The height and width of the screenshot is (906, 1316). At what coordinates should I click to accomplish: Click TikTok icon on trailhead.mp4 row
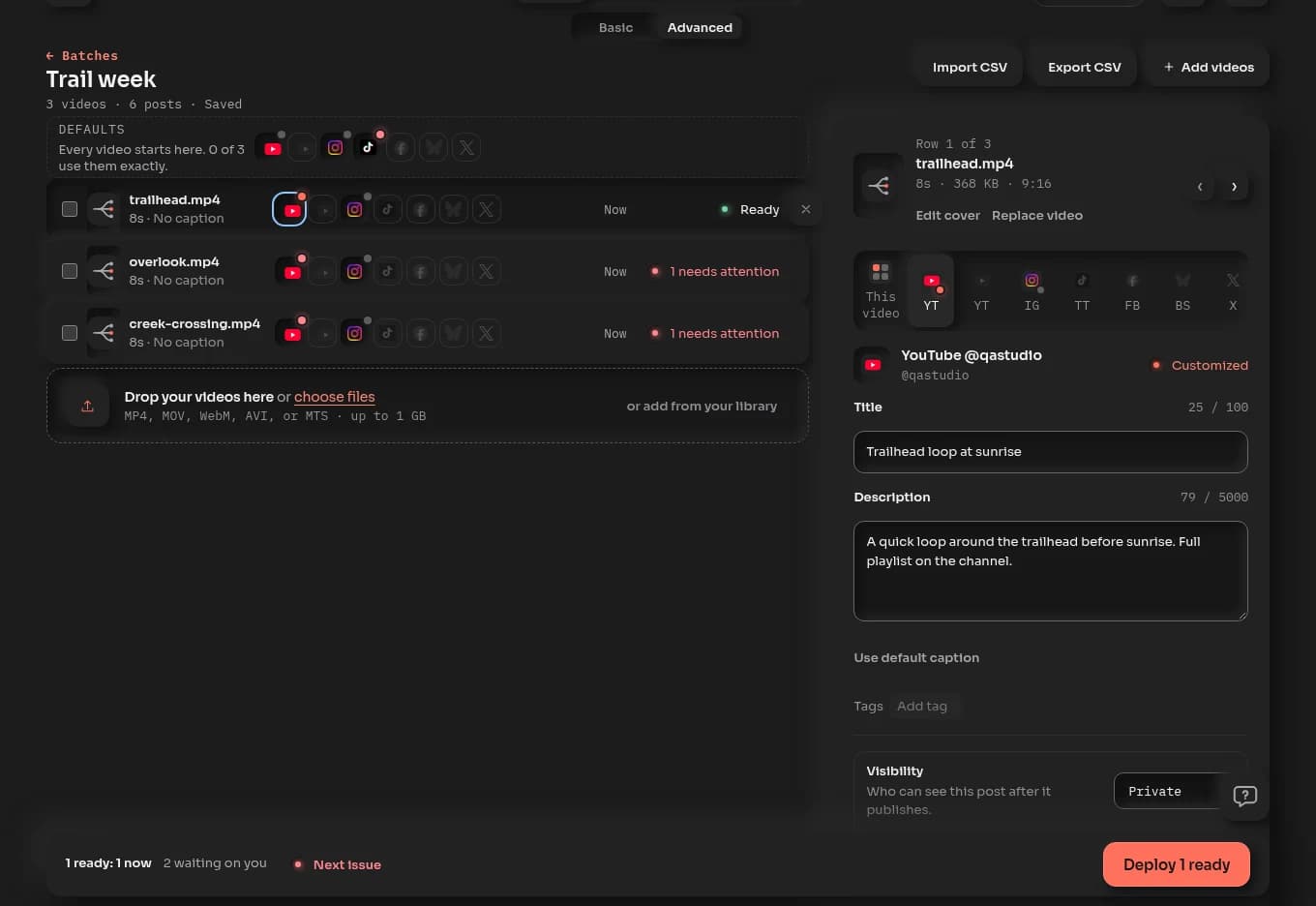(x=387, y=209)
